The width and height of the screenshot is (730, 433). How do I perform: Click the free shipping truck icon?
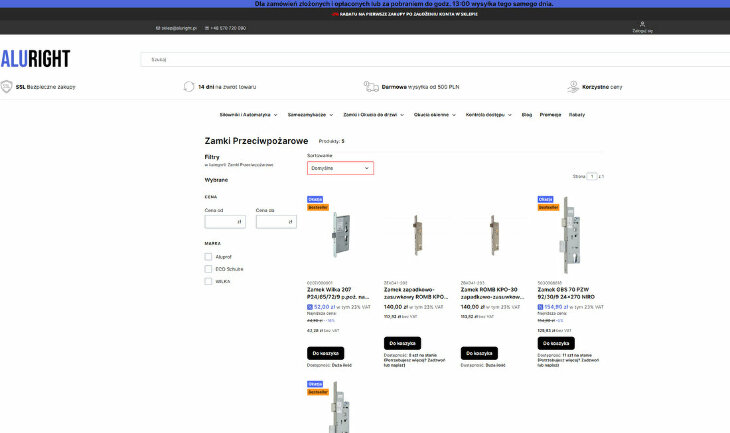[371, 87]
